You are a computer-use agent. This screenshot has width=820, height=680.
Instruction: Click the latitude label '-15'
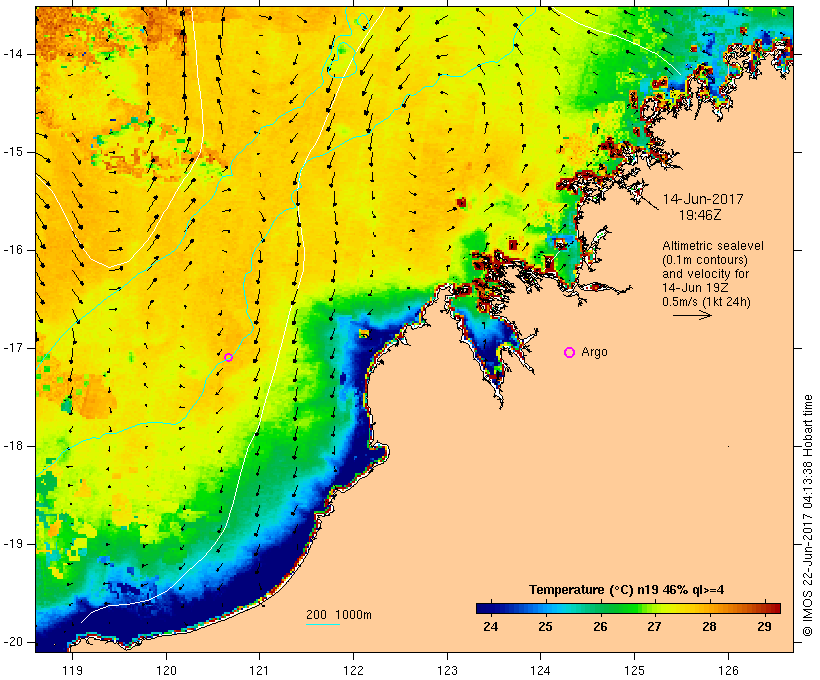tap(13, 152)
